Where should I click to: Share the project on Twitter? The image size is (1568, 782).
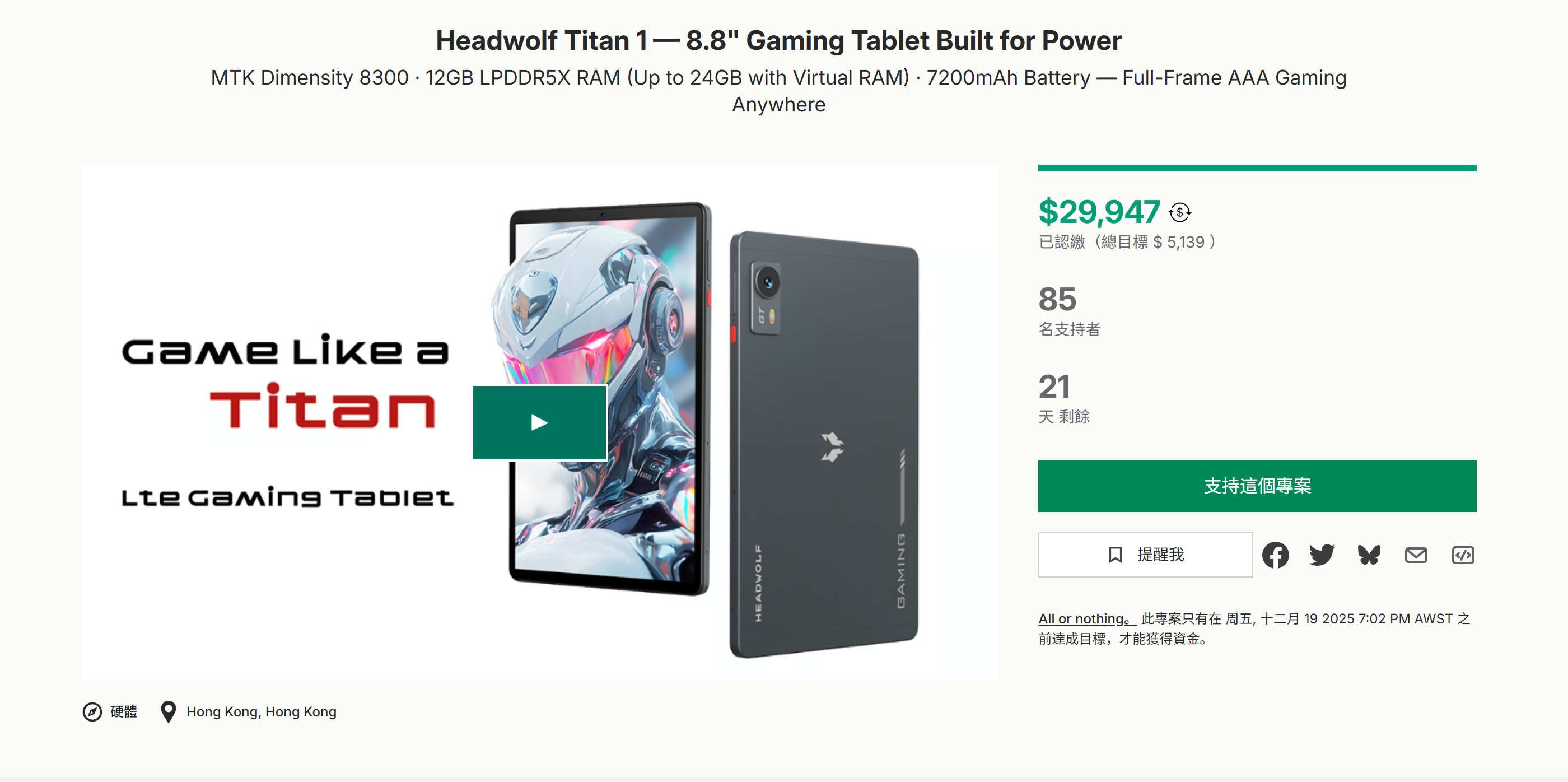coord(1322,555)
